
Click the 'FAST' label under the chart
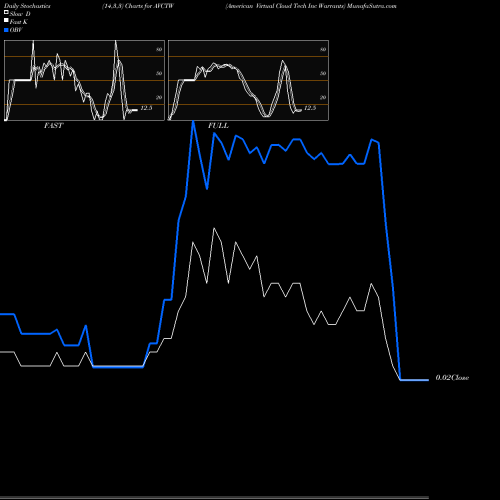(53, 126)
